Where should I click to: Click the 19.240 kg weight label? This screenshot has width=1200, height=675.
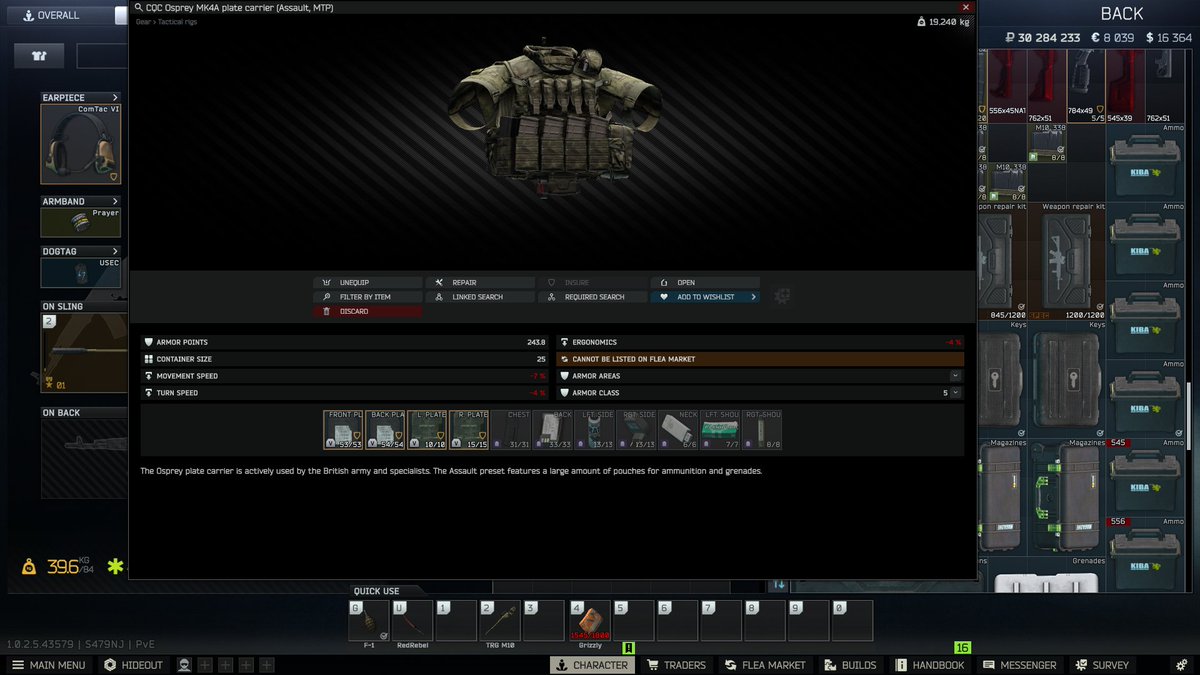(943, 21)
